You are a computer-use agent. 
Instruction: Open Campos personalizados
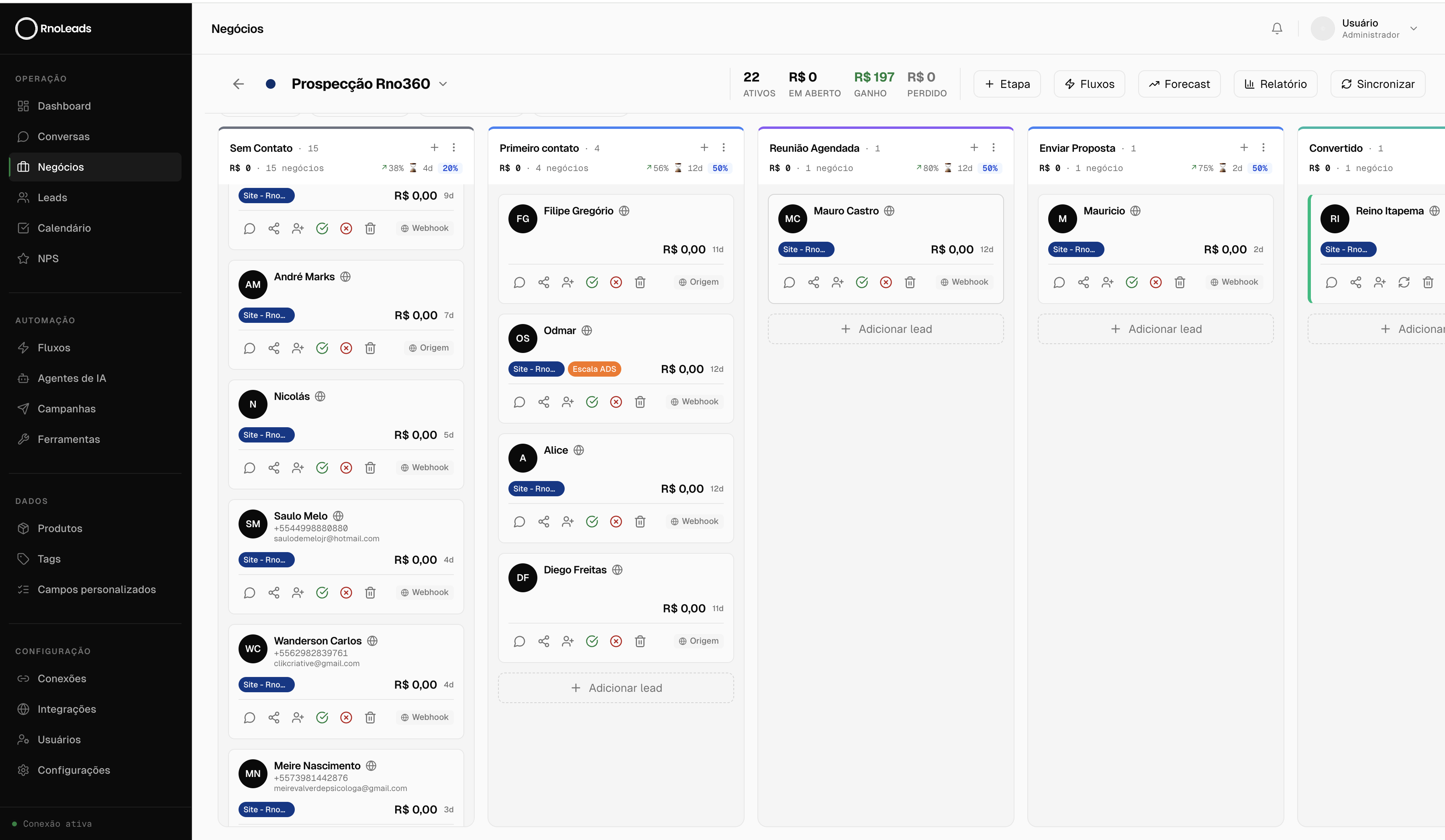coord(95,589)
